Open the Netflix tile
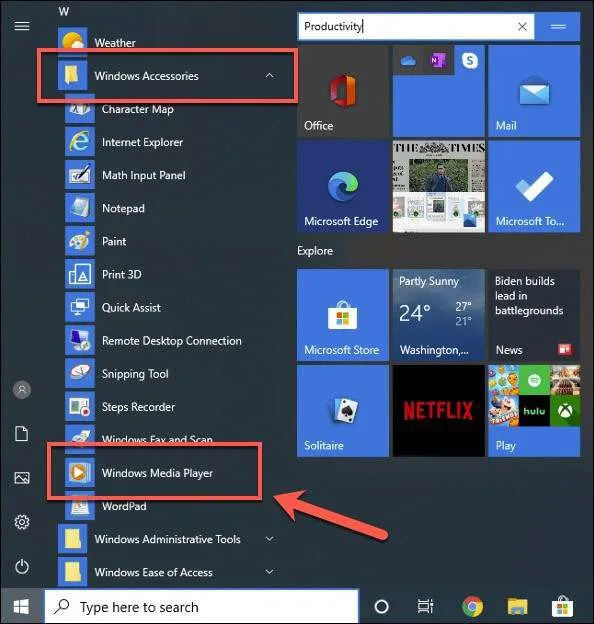 click(438, 411)
